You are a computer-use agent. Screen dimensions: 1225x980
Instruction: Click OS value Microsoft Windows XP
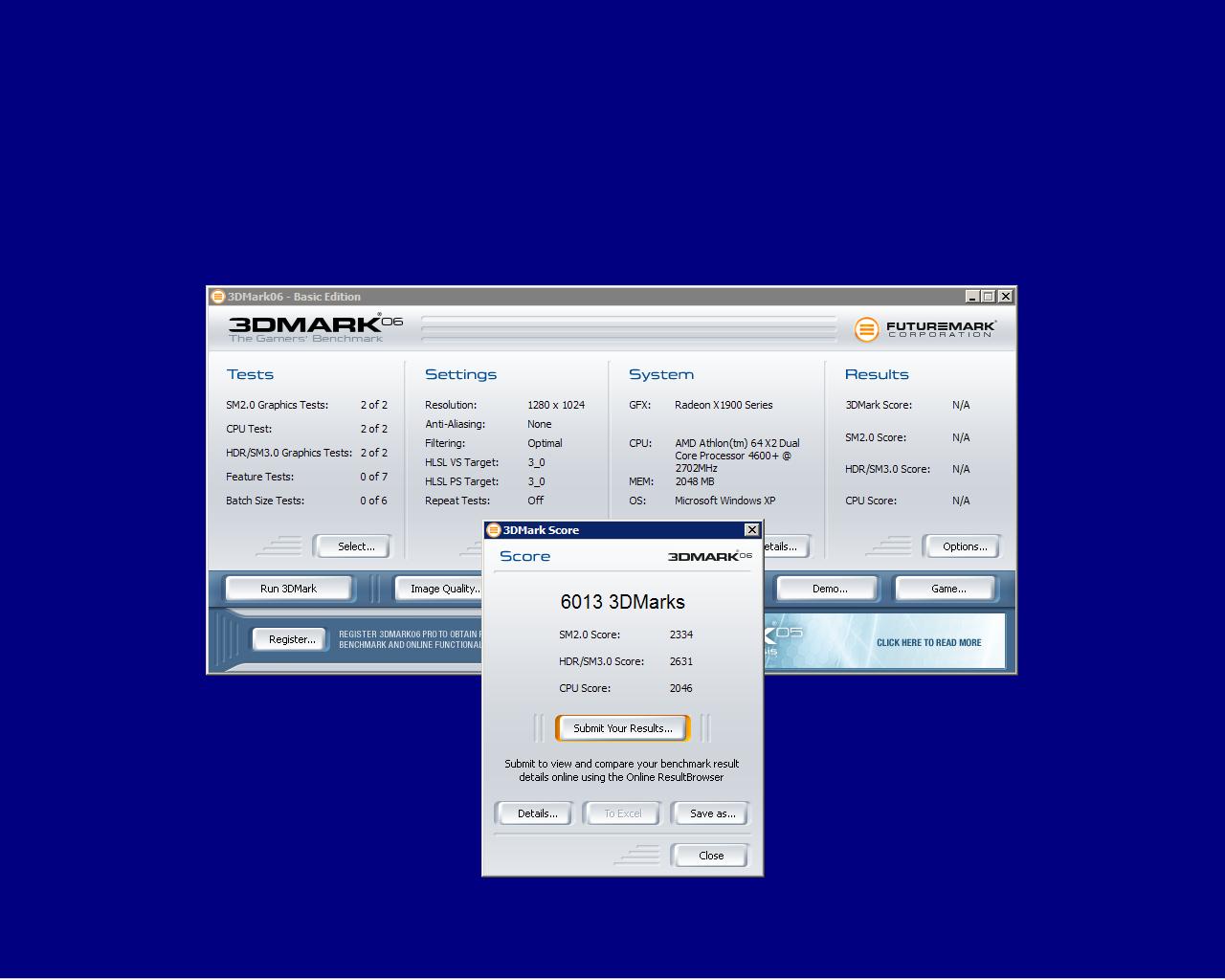[725, 501]
